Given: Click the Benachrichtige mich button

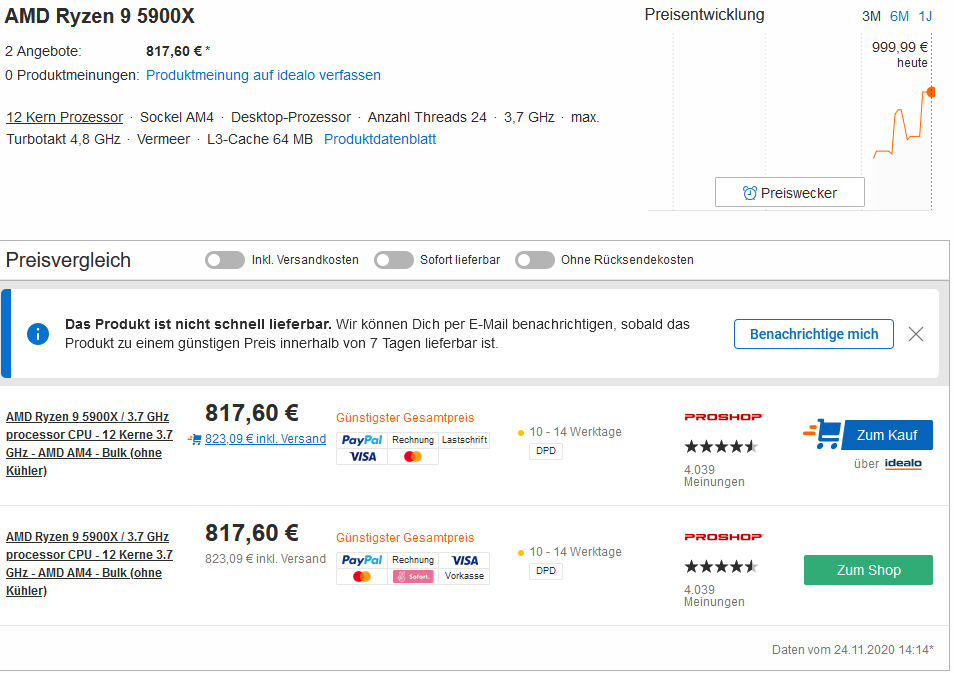Looking at the screenshot, I should 814,334.
